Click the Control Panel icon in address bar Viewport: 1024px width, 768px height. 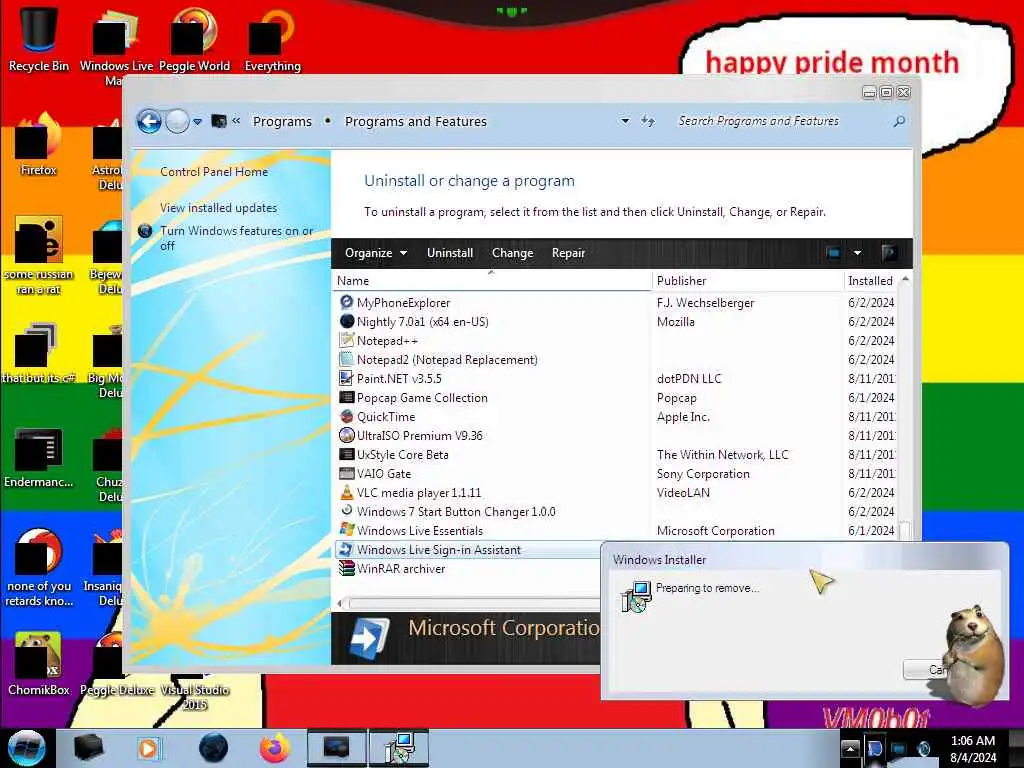[x=219, y=121]
